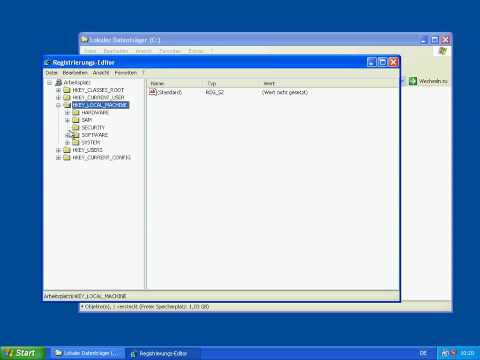The height and width of the screenshot is (360, 480).
Task: Click the Wert column header
Action: click(x=329, y=83)
